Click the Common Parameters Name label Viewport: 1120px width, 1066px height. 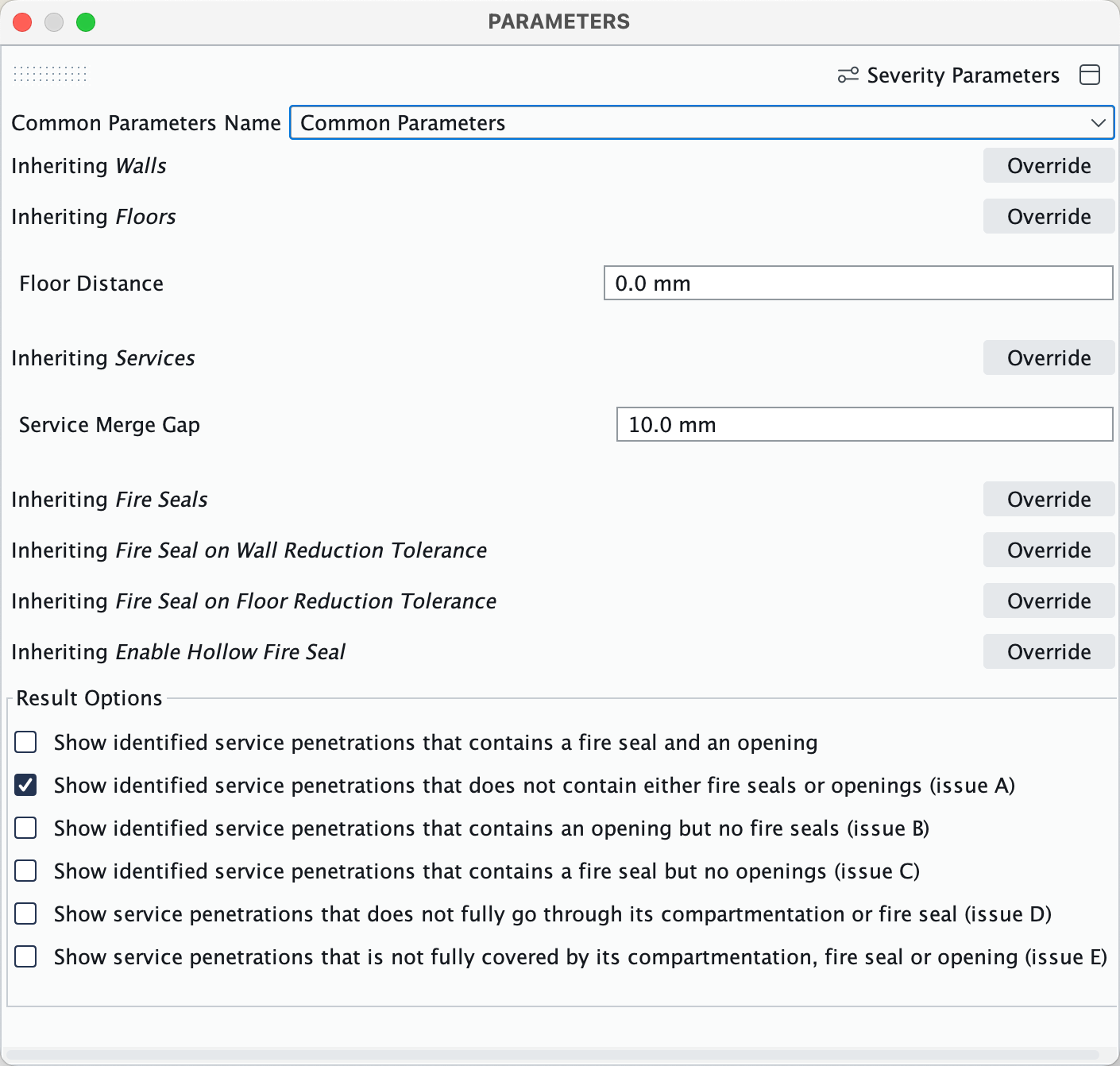point(146,123)
